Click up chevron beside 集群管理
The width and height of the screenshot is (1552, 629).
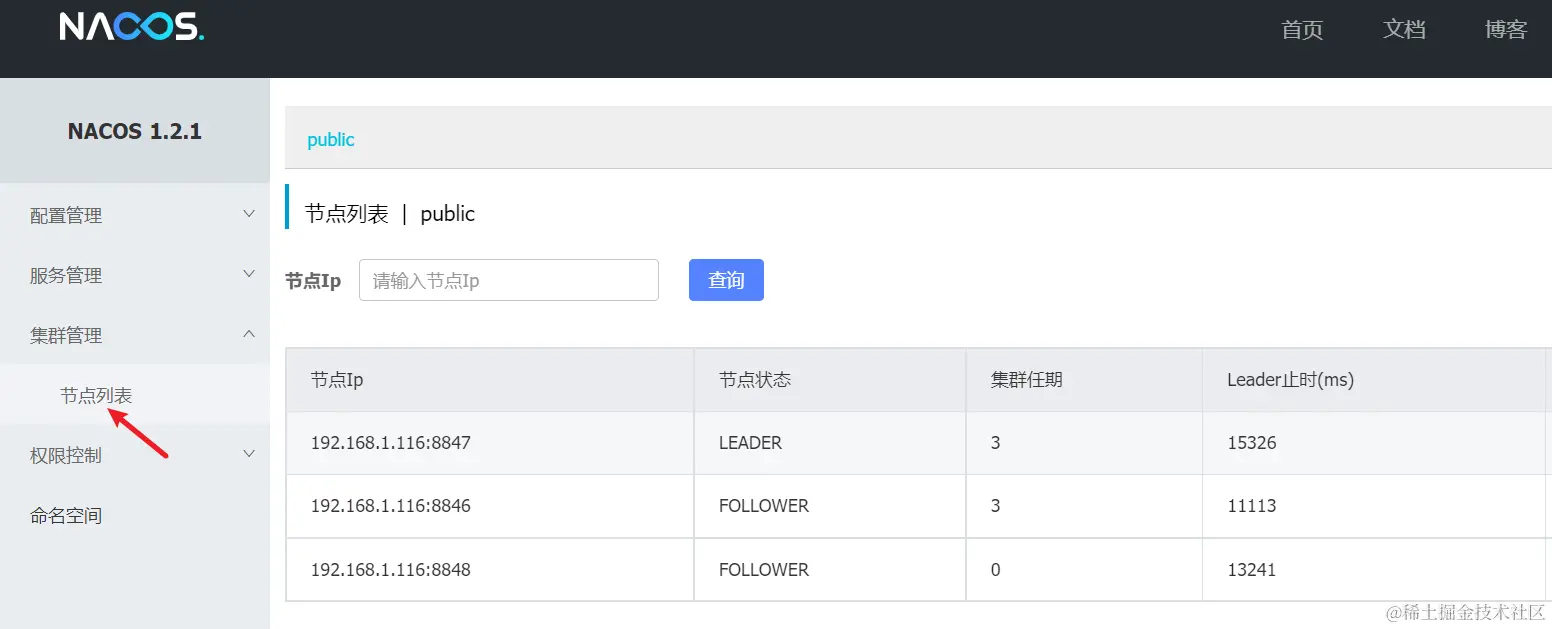click(249, 334)
